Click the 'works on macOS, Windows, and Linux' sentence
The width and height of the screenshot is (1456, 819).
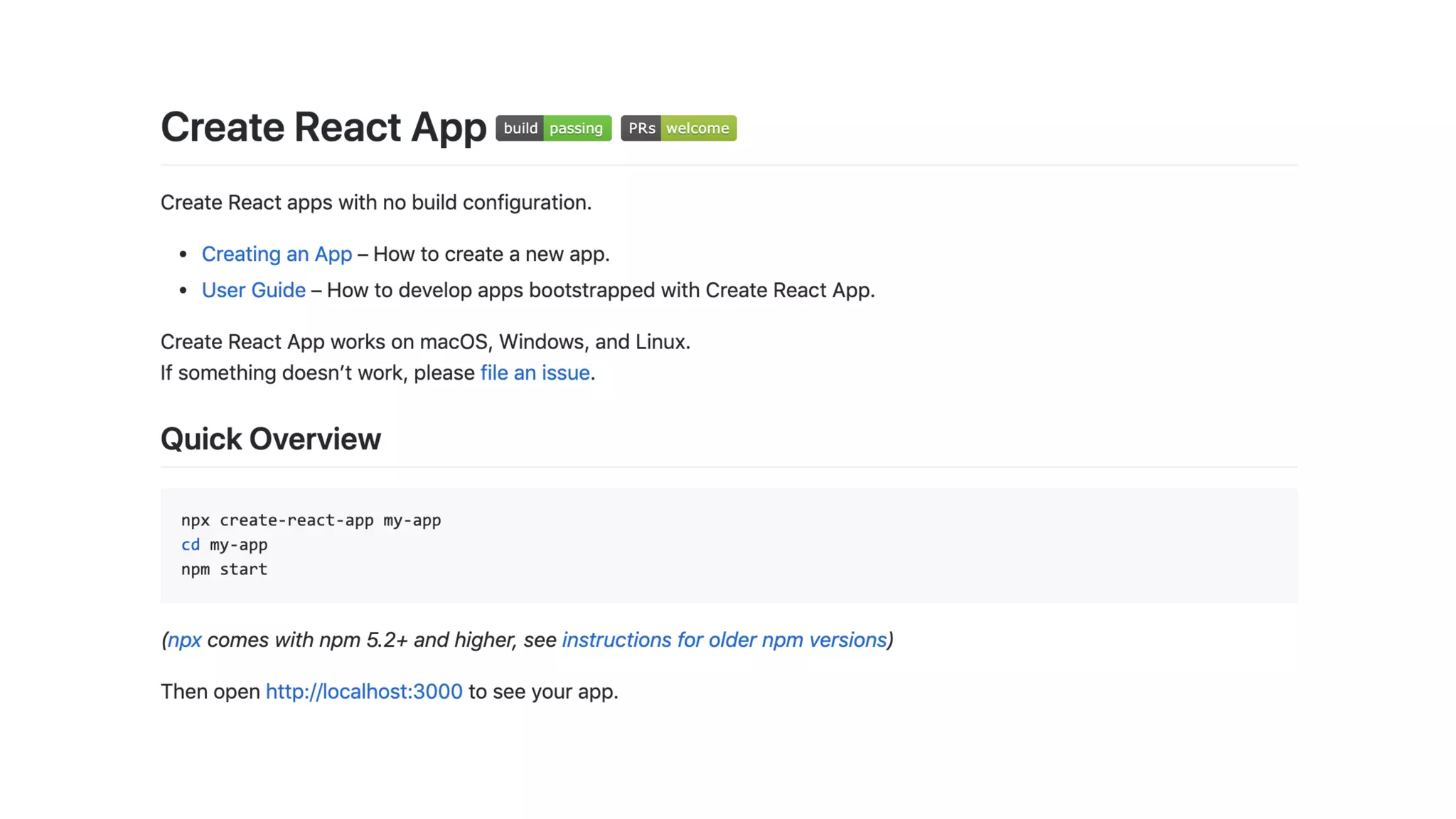pyautogui.click(x=425, y=342)
